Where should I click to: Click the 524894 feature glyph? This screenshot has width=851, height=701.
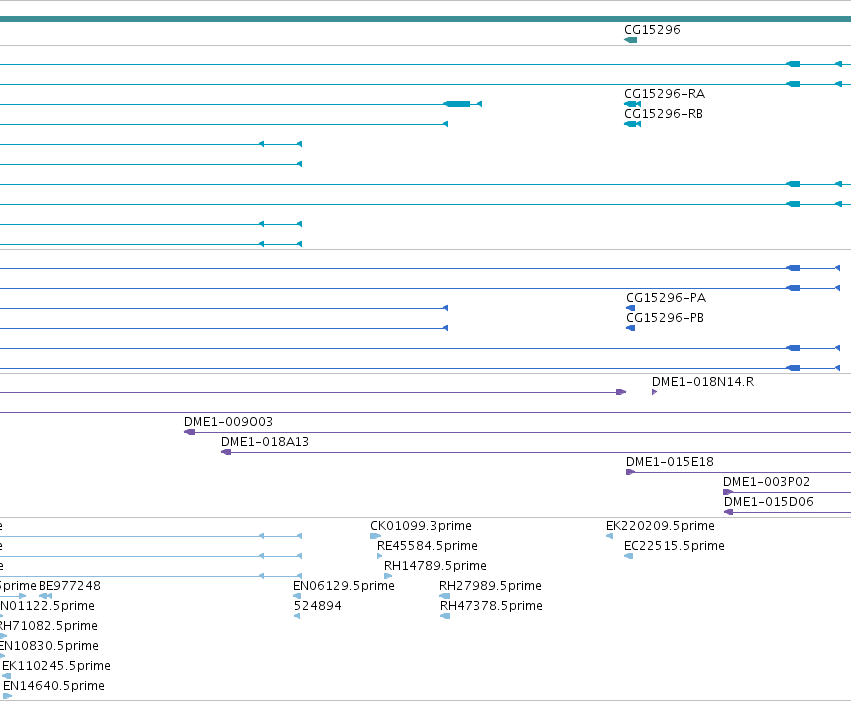point(297,617)
